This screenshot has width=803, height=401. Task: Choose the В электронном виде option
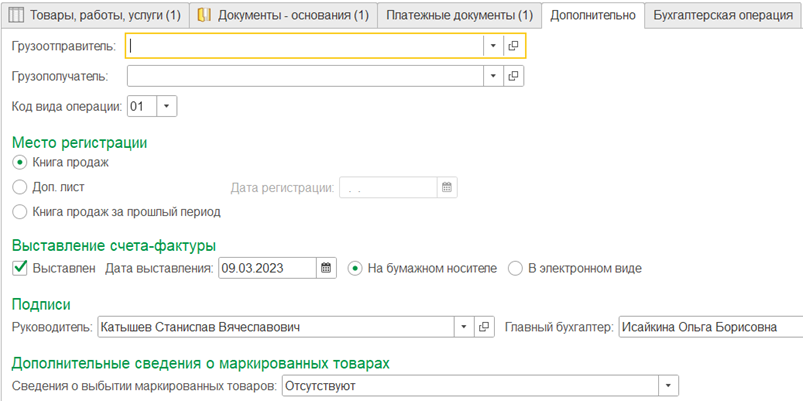(x=515, y=268)
